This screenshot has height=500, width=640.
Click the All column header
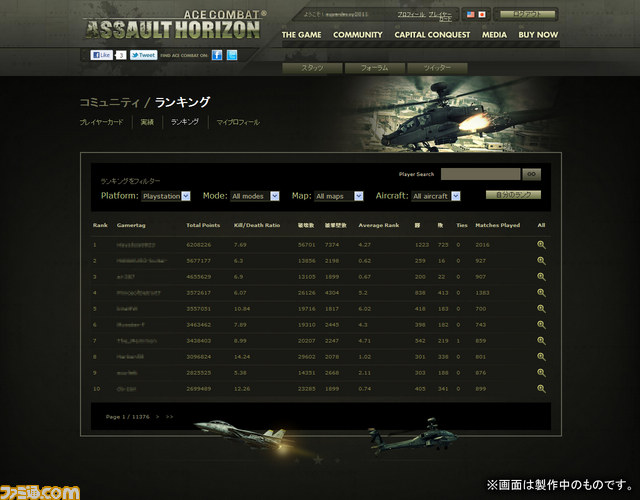point(541,225)
